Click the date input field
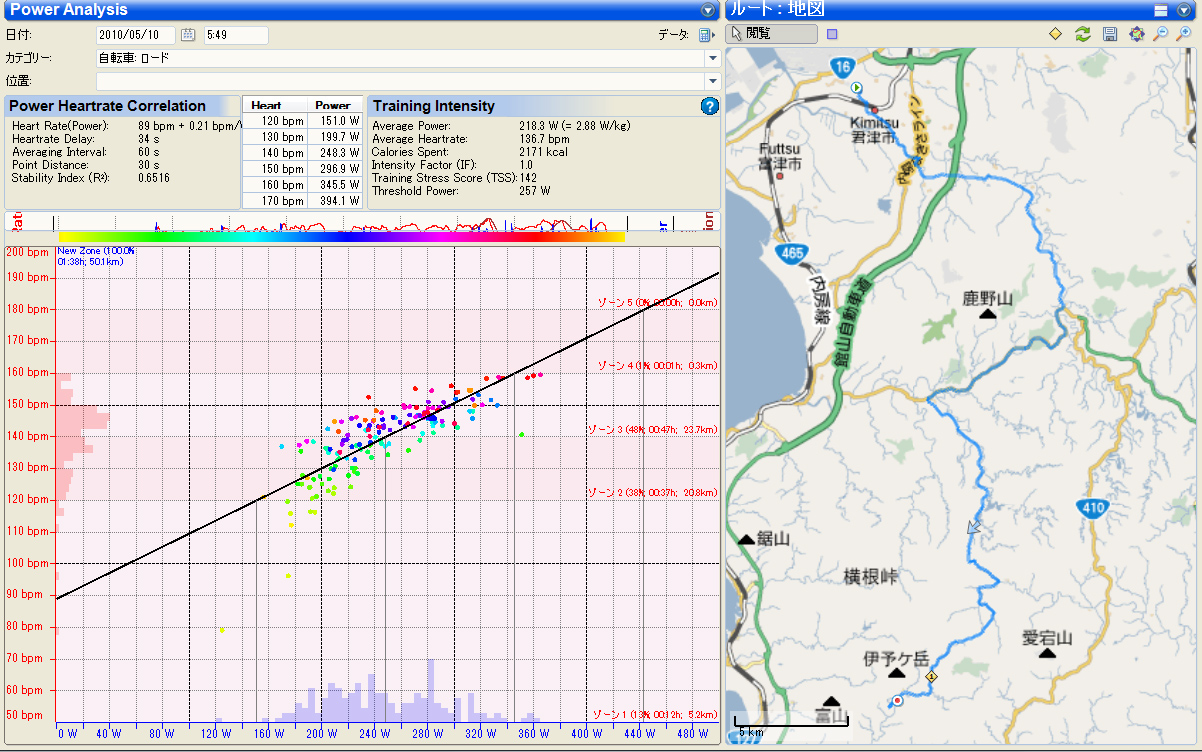This screenshot has width=1202, height=752. [135, 35]
